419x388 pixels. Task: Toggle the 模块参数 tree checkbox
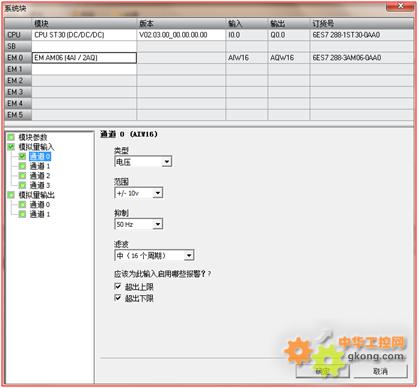[11, 137]
